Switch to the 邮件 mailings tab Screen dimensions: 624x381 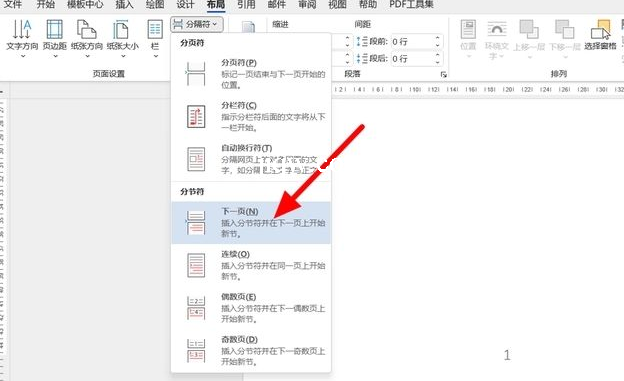277,5
